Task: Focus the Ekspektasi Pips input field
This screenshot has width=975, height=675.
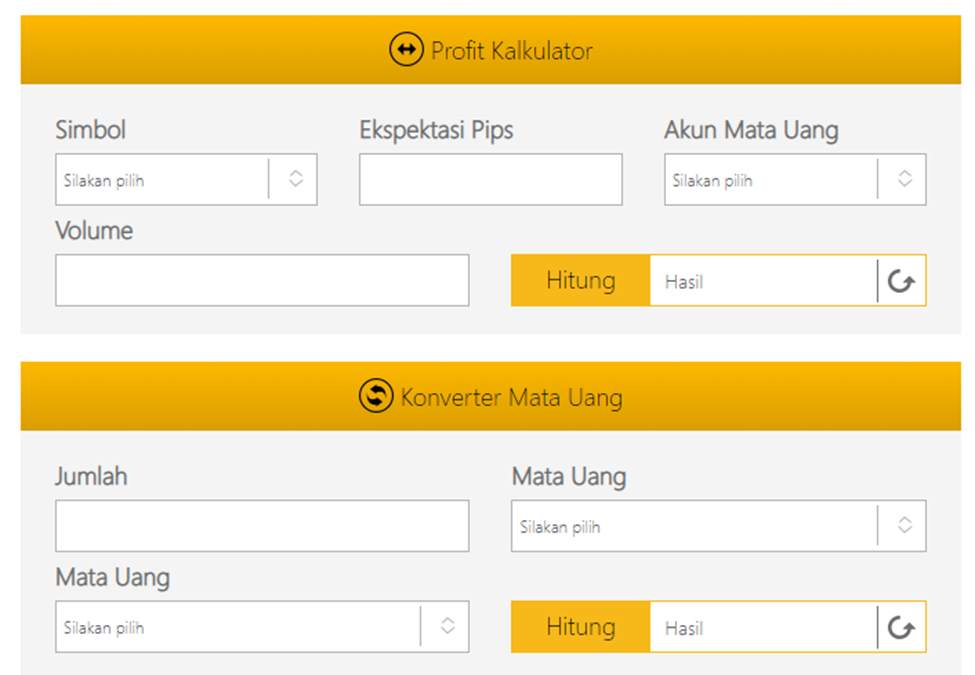Action: pos(491,180)
